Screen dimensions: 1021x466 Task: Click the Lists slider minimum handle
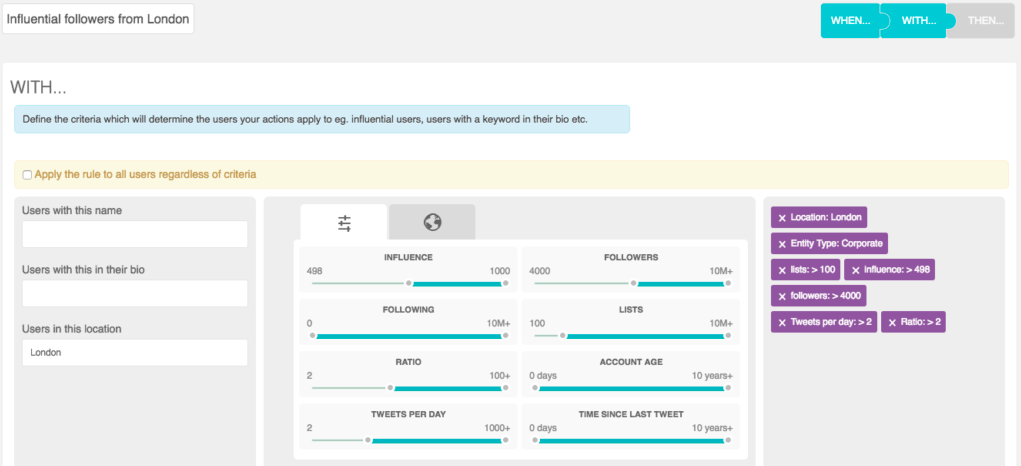(563, 336)
